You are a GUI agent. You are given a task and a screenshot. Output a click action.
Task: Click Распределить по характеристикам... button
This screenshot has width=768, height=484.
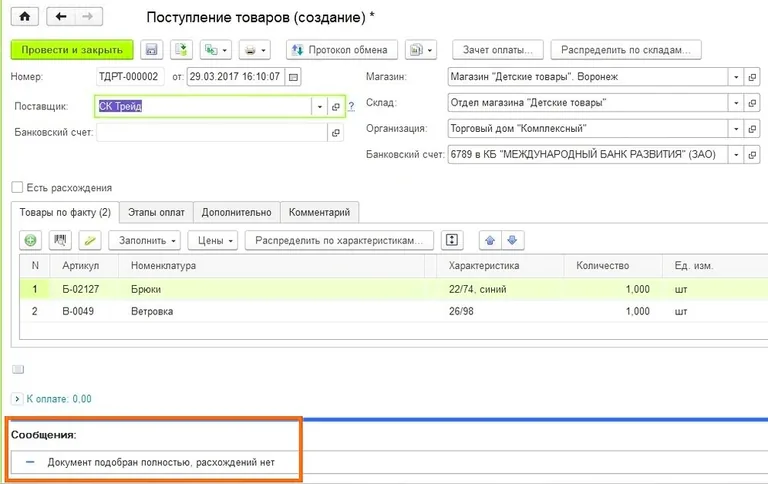pyautogui.click(x=339, y=241)
